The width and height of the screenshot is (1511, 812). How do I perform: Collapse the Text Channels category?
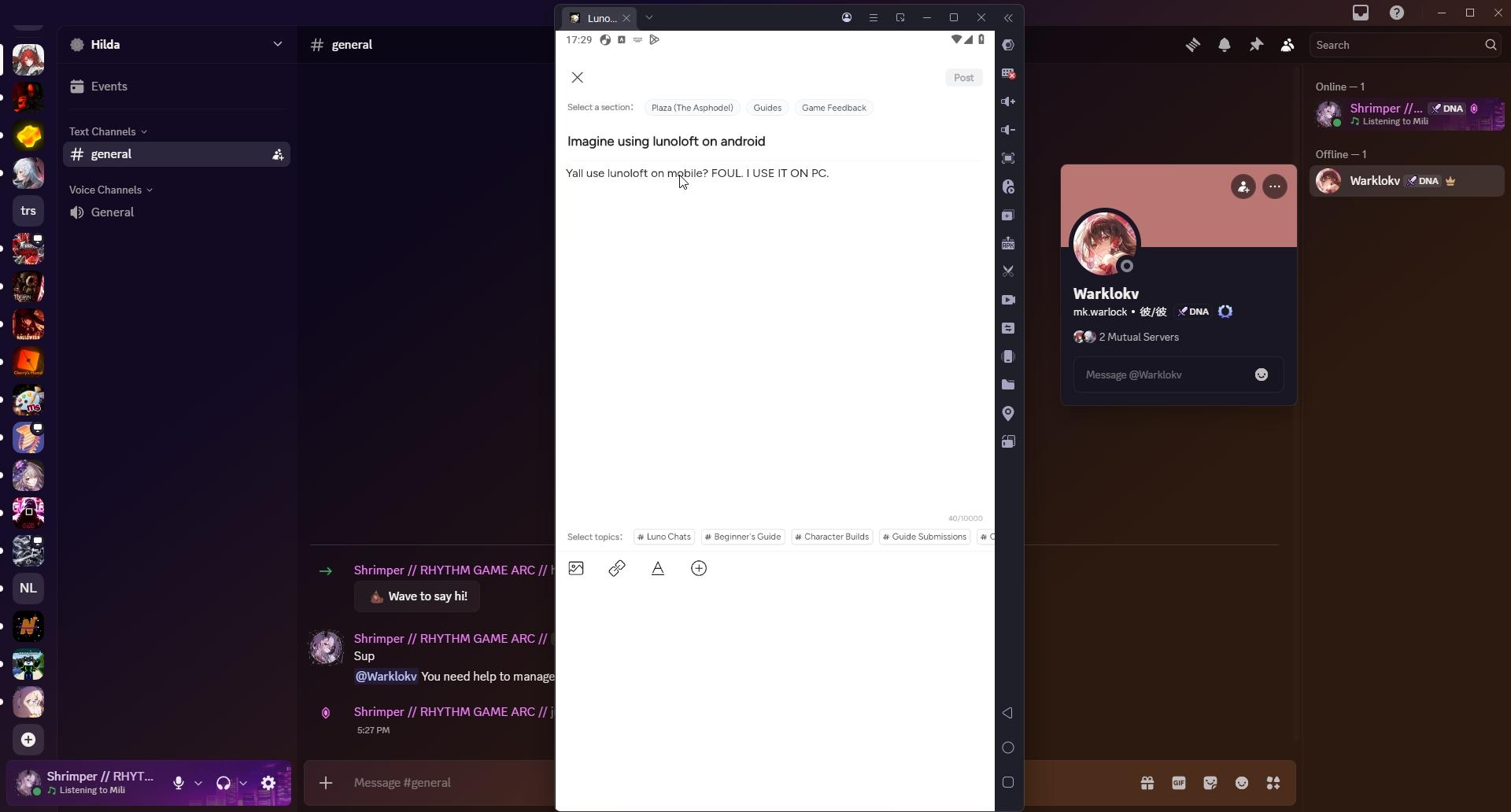point(108,131)
